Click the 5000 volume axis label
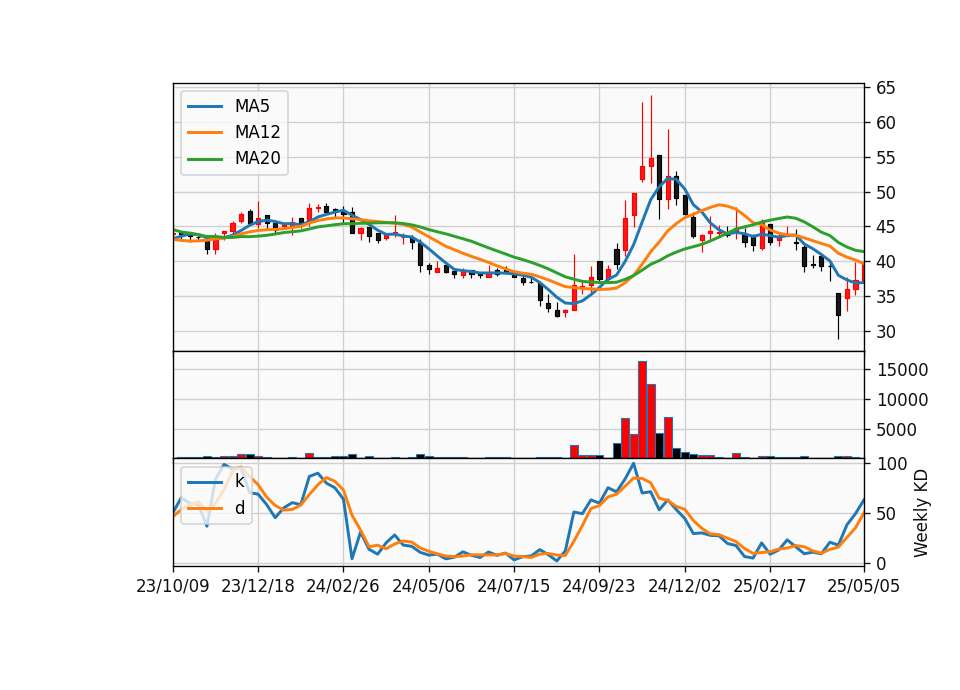The width and height of the screenshot is (960, 690). click(x=896, y=430)
